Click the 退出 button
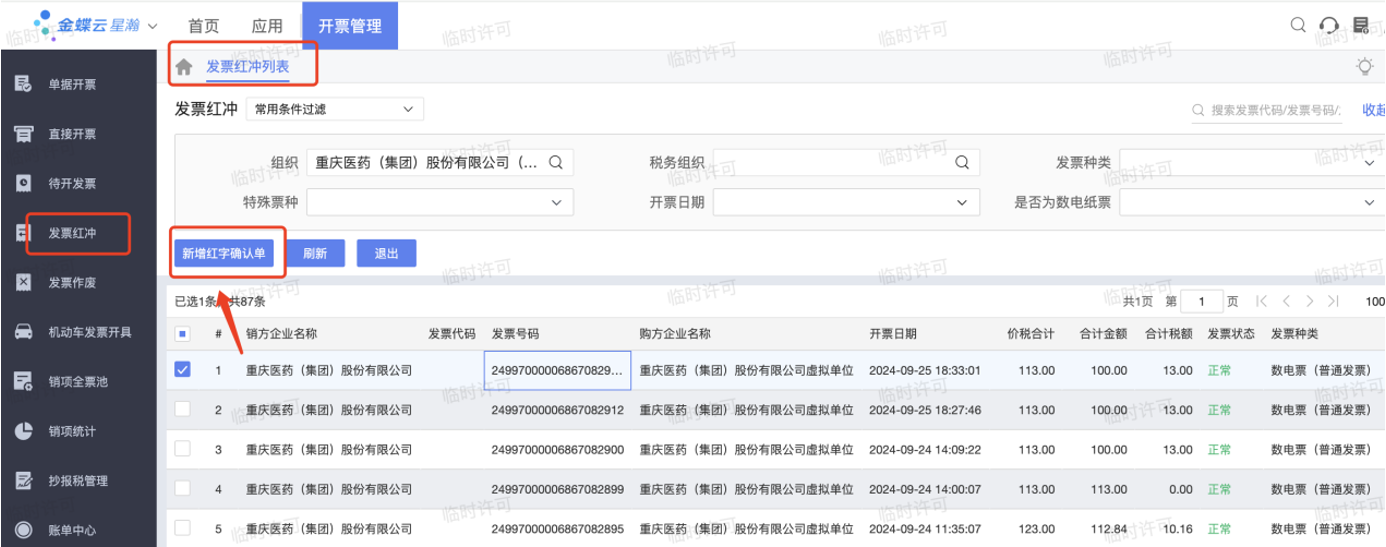The image size is (1386, 547). 386,254
